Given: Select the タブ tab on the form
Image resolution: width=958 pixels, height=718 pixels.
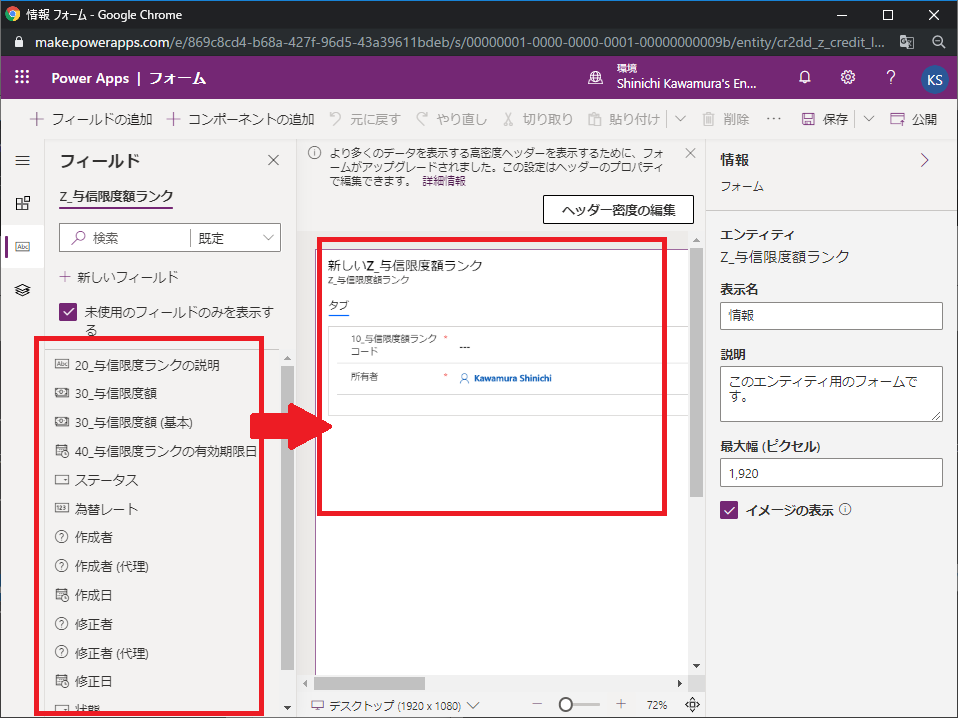Looking at the screenshot, I should coord(338,306).
